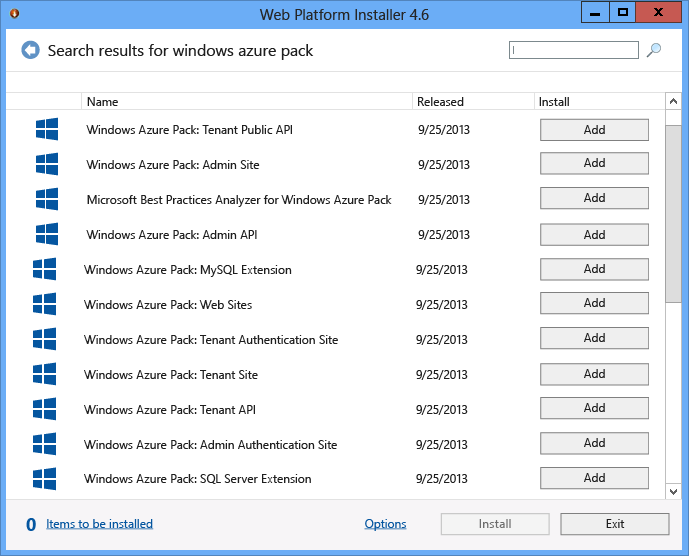Minimize the Web Platform Installer window
The height and width of the screenshot is (556, 689).
(x=595, y=12)
